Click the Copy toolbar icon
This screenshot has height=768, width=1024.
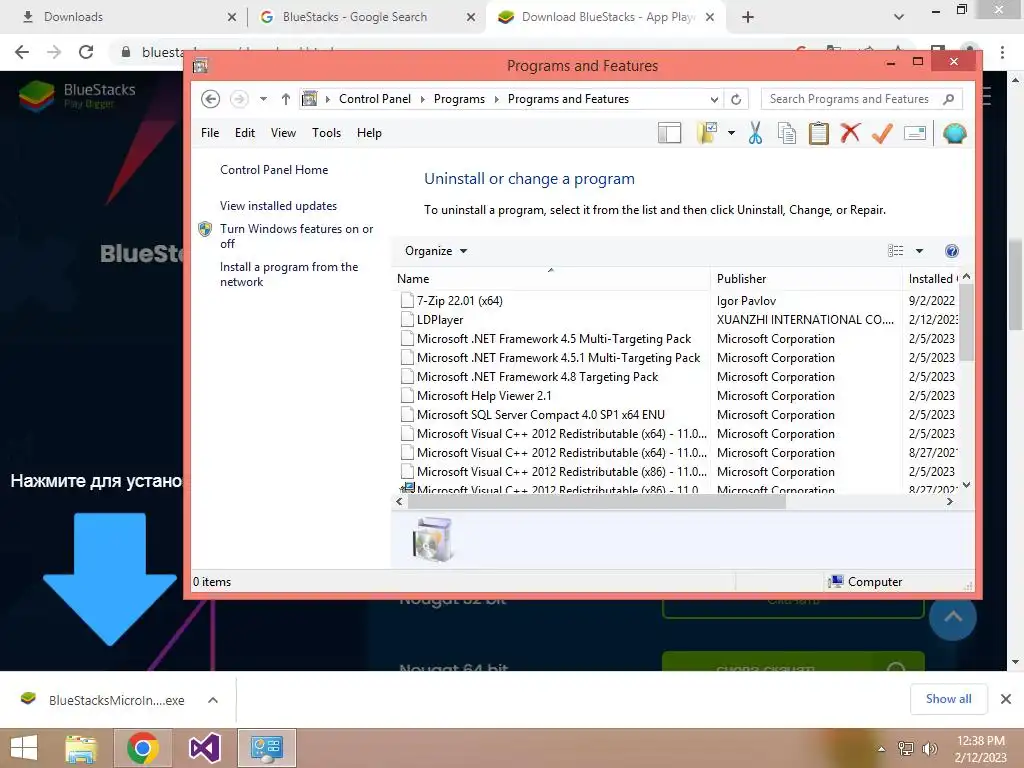787,133
